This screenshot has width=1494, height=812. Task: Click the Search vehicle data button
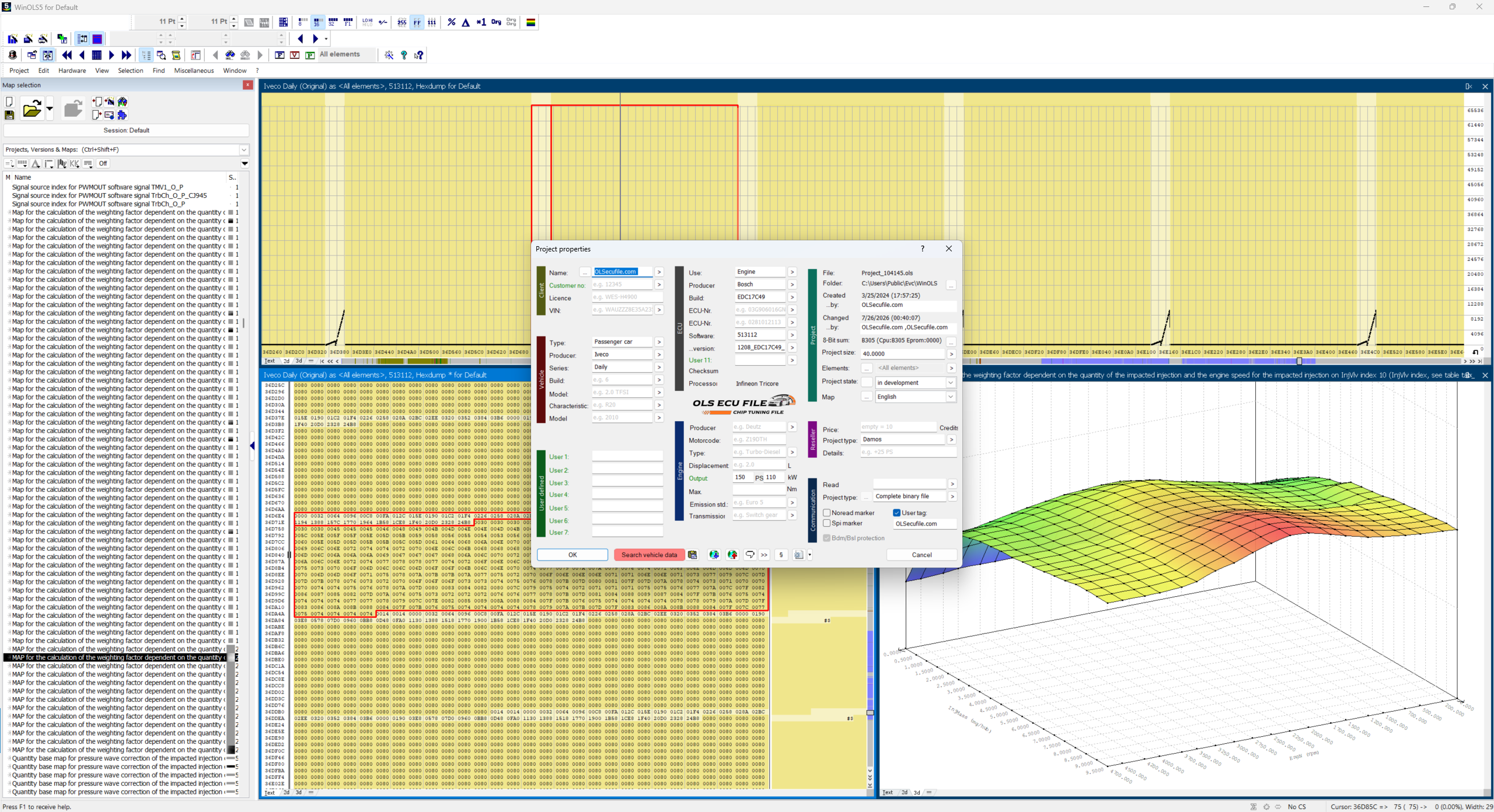(649, 555)
